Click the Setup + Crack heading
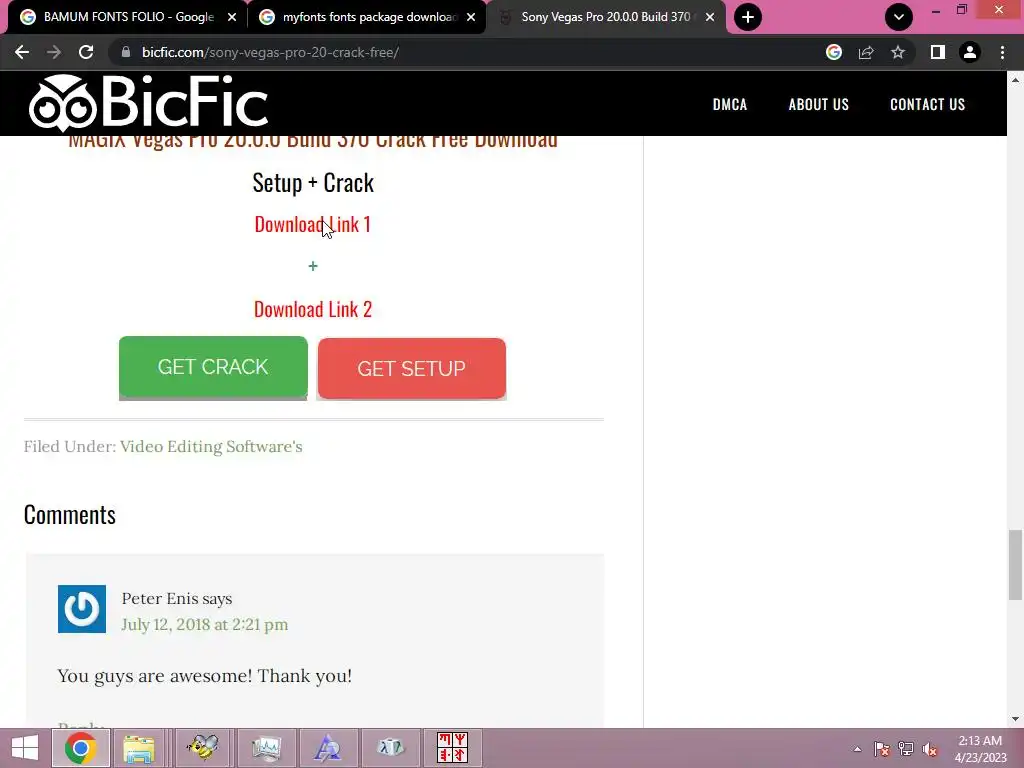The width and height of the screenshot is (1024, 768). point(313,183)
